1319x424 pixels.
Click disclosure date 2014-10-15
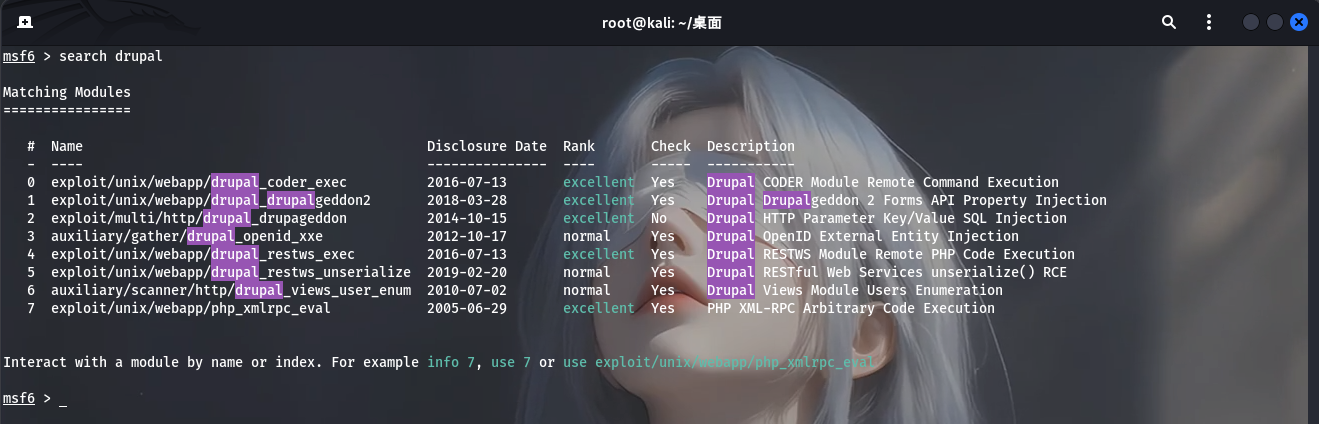[x=467, y=218]
